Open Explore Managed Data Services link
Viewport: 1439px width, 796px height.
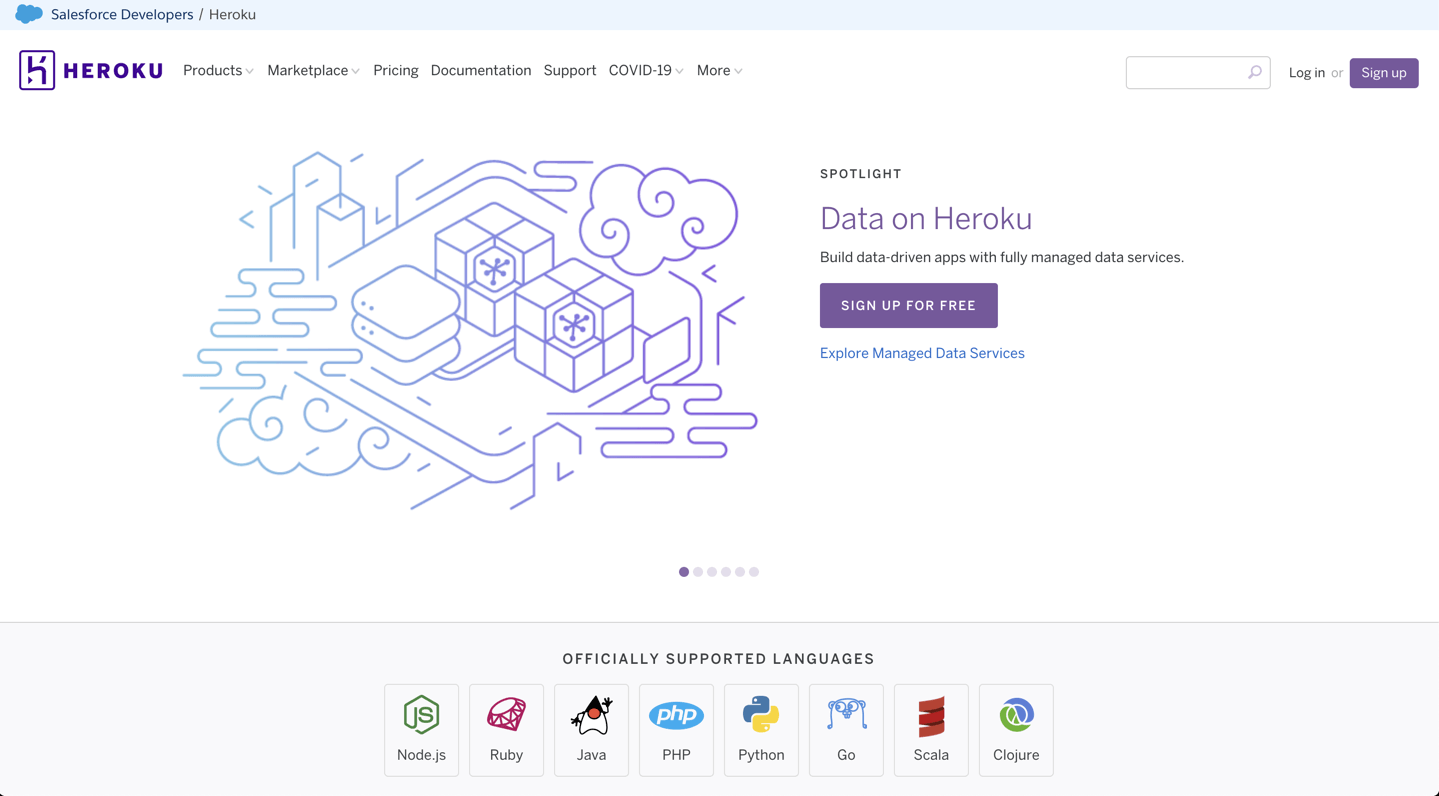pos(921,353)
